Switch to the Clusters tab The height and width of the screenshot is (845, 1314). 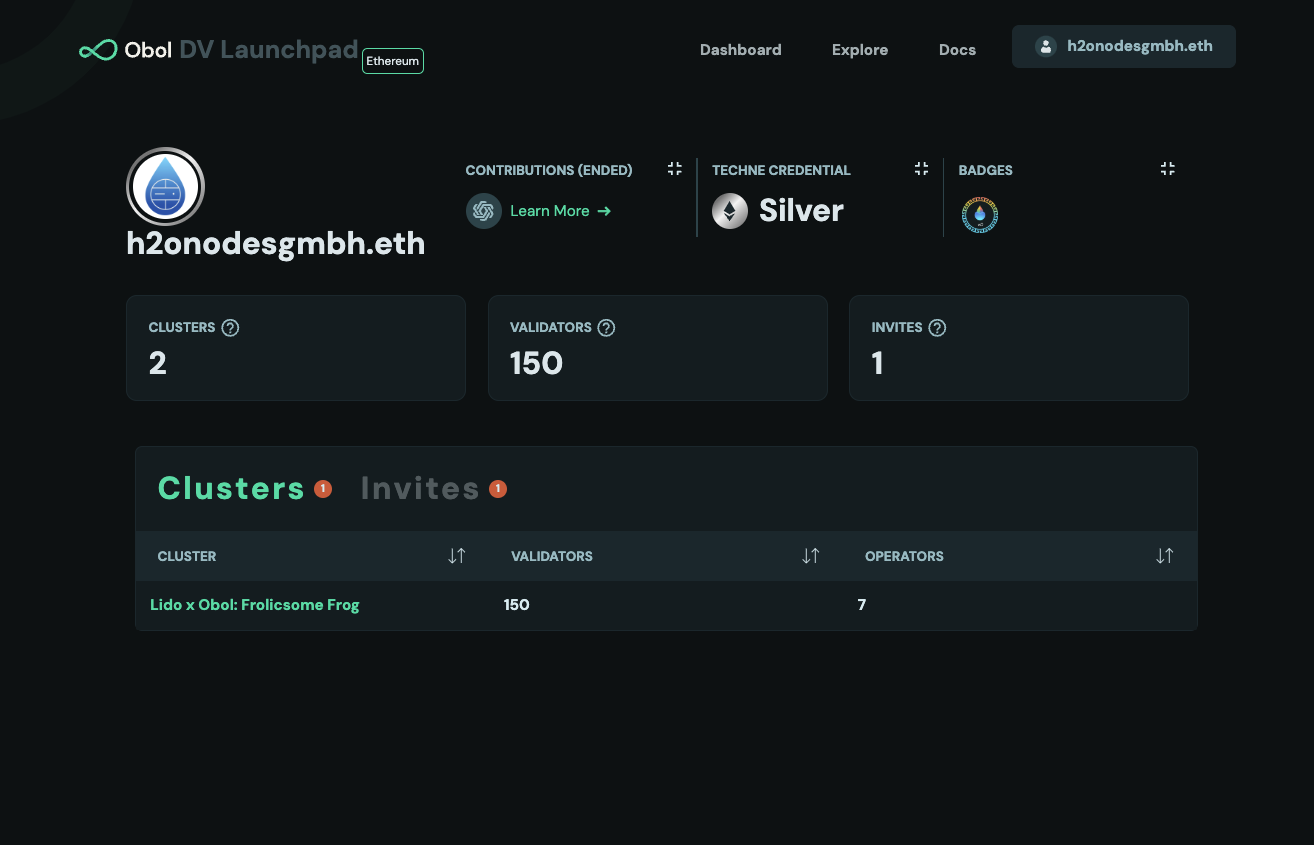click(x=231, y=488)
